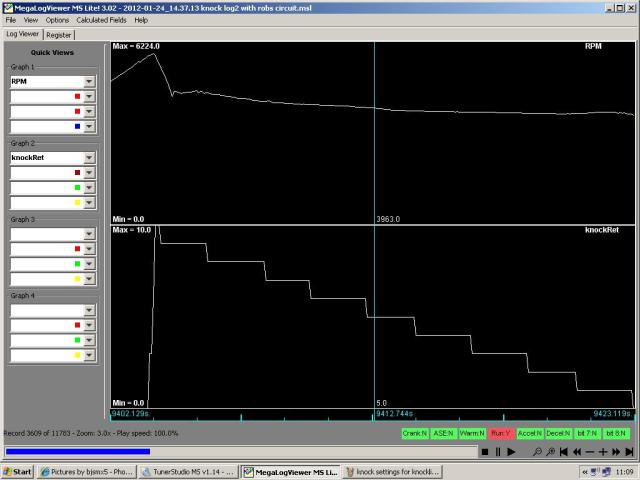Zoom in using the plus magnifier icon

point(551,451)
